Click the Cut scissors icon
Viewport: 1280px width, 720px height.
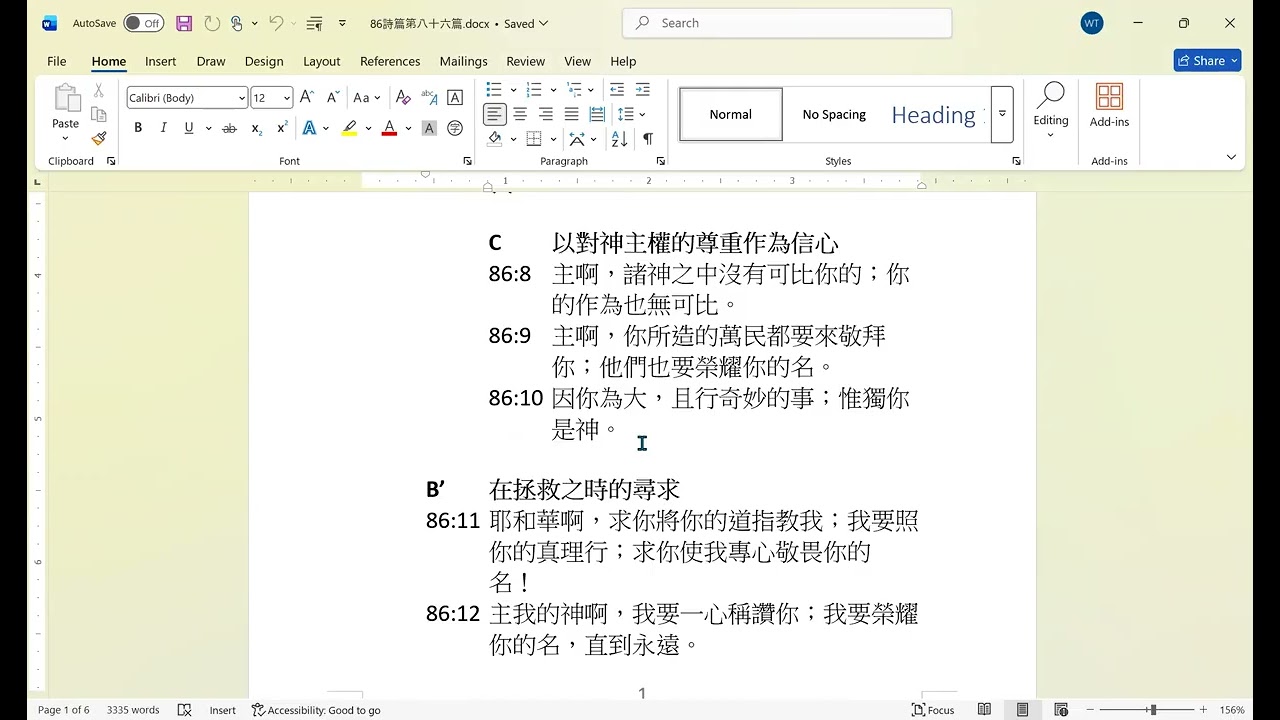coord(99,90)
